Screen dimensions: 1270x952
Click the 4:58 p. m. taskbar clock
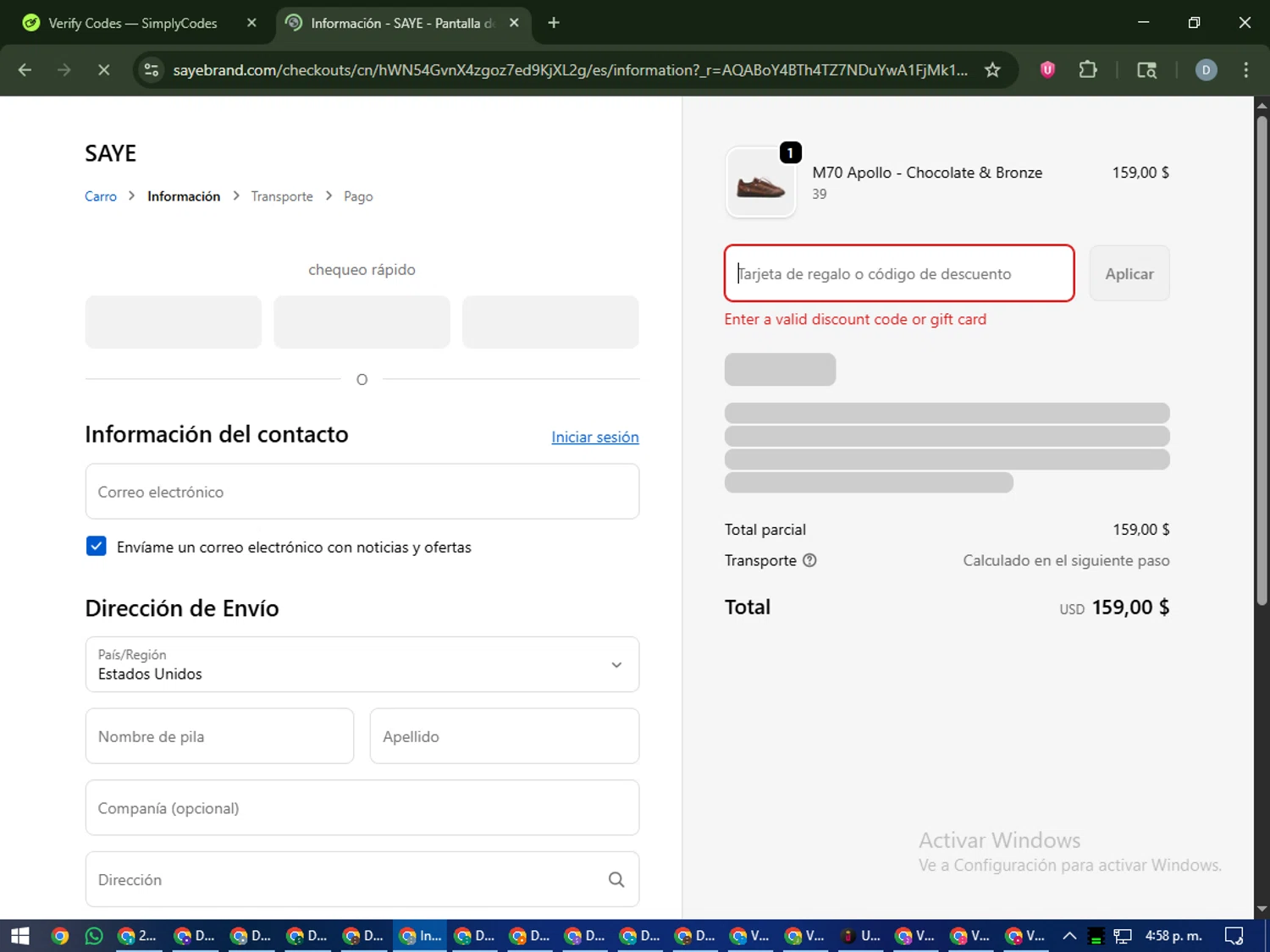coord(1173,936)
